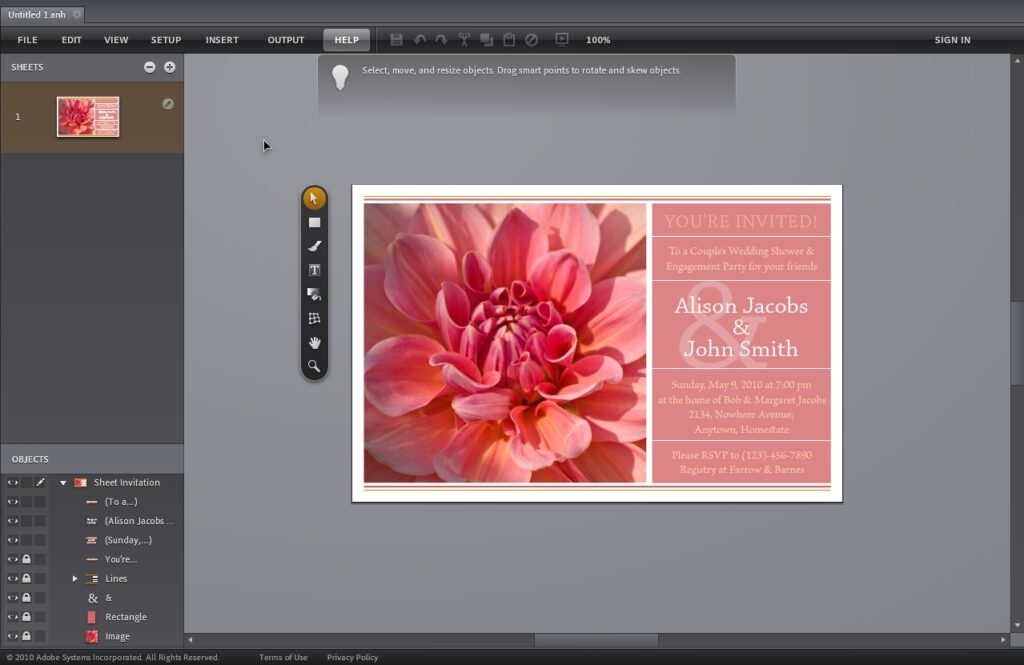Viewport: 1024px width, 665px height.
Task: Collapse the Sheet Invitation object tree
Action: [x=63, y=482]
